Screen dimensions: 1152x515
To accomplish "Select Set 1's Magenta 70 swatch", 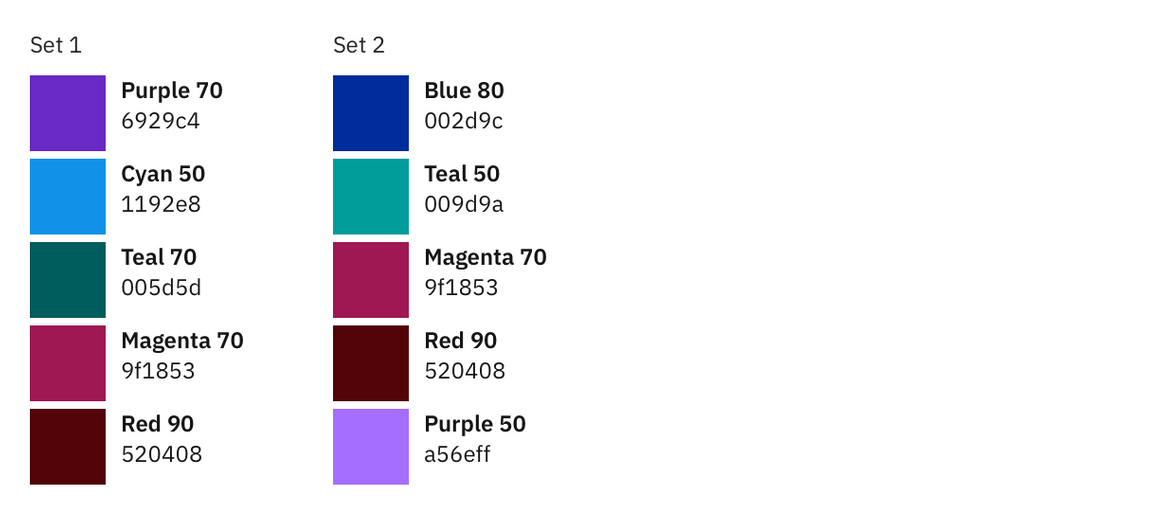I will point(67,363).
